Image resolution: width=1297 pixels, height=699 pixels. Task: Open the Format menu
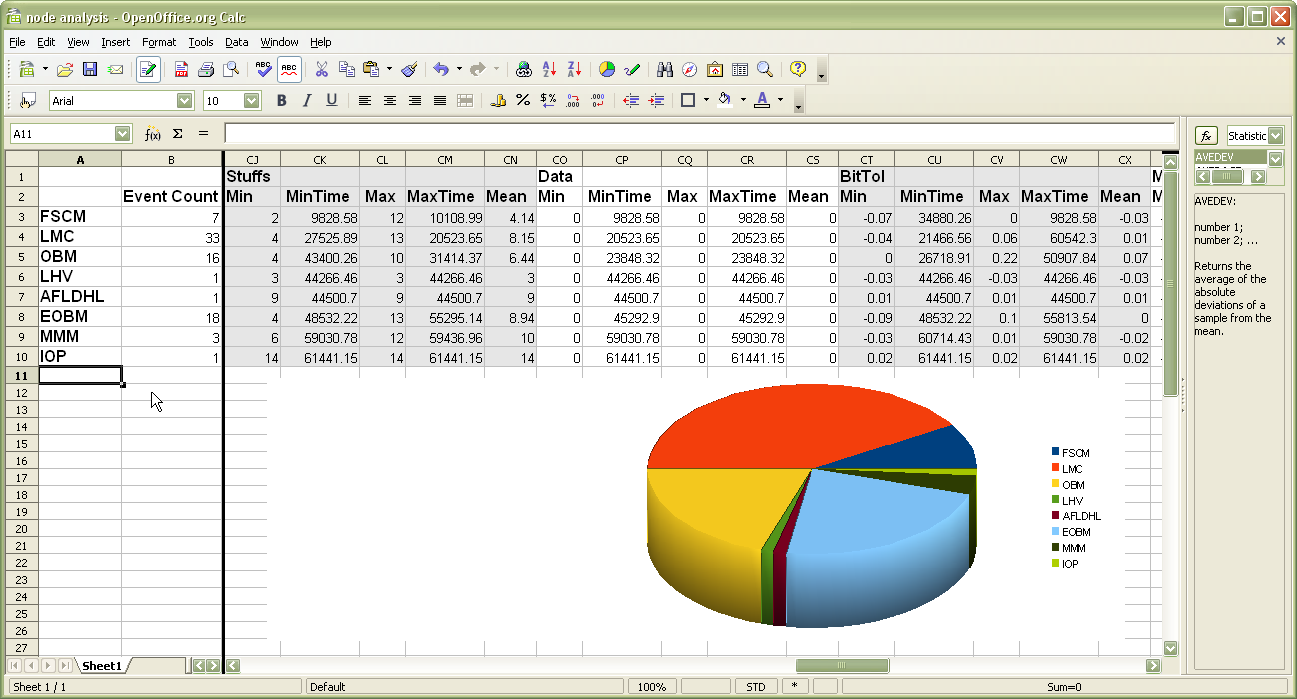pyautogui.click(x=159, y=42)
